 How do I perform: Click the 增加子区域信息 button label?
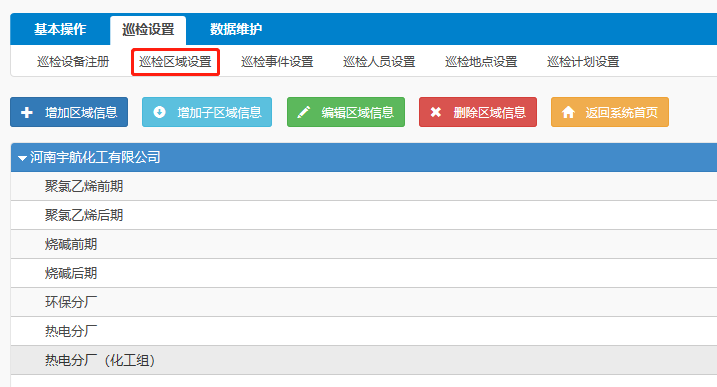[219, 113]
